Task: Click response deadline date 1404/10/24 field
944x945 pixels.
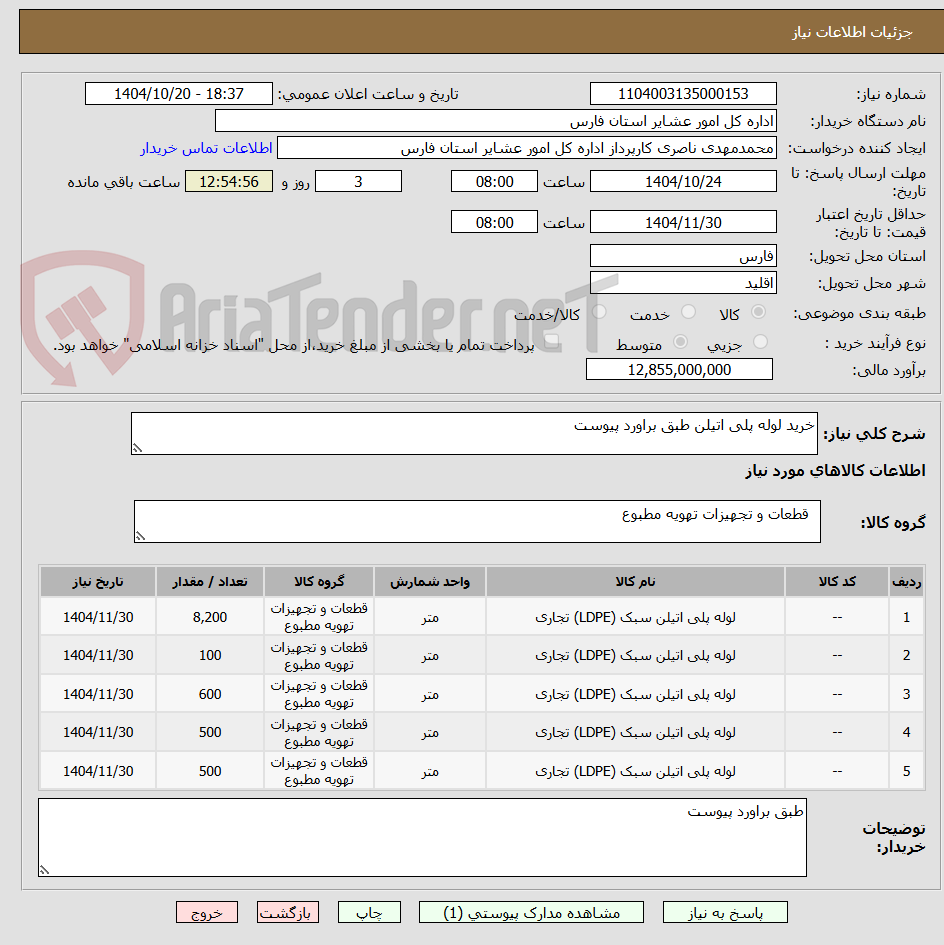Action: coord(683,181)
